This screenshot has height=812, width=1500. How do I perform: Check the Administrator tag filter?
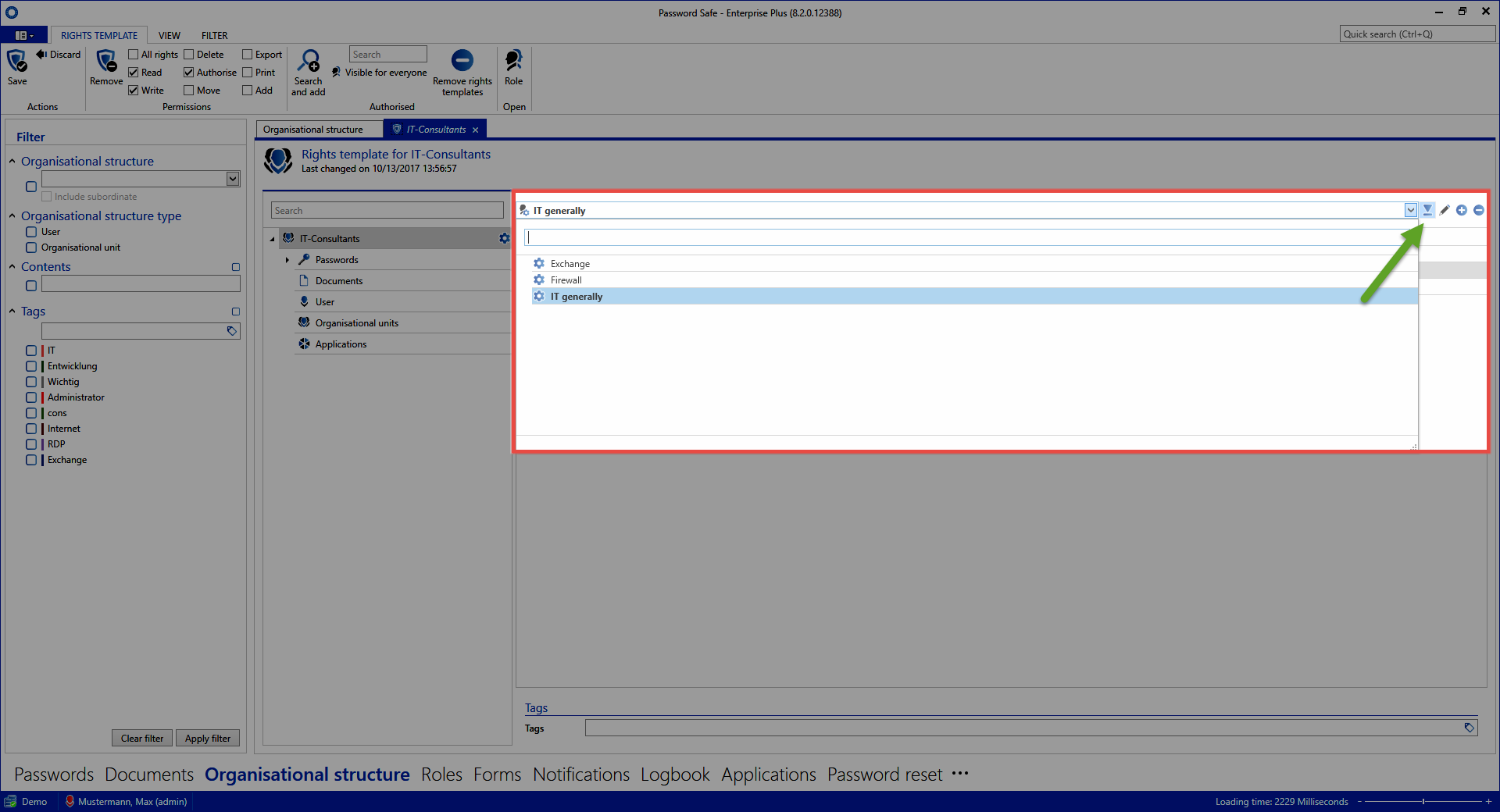31,397
